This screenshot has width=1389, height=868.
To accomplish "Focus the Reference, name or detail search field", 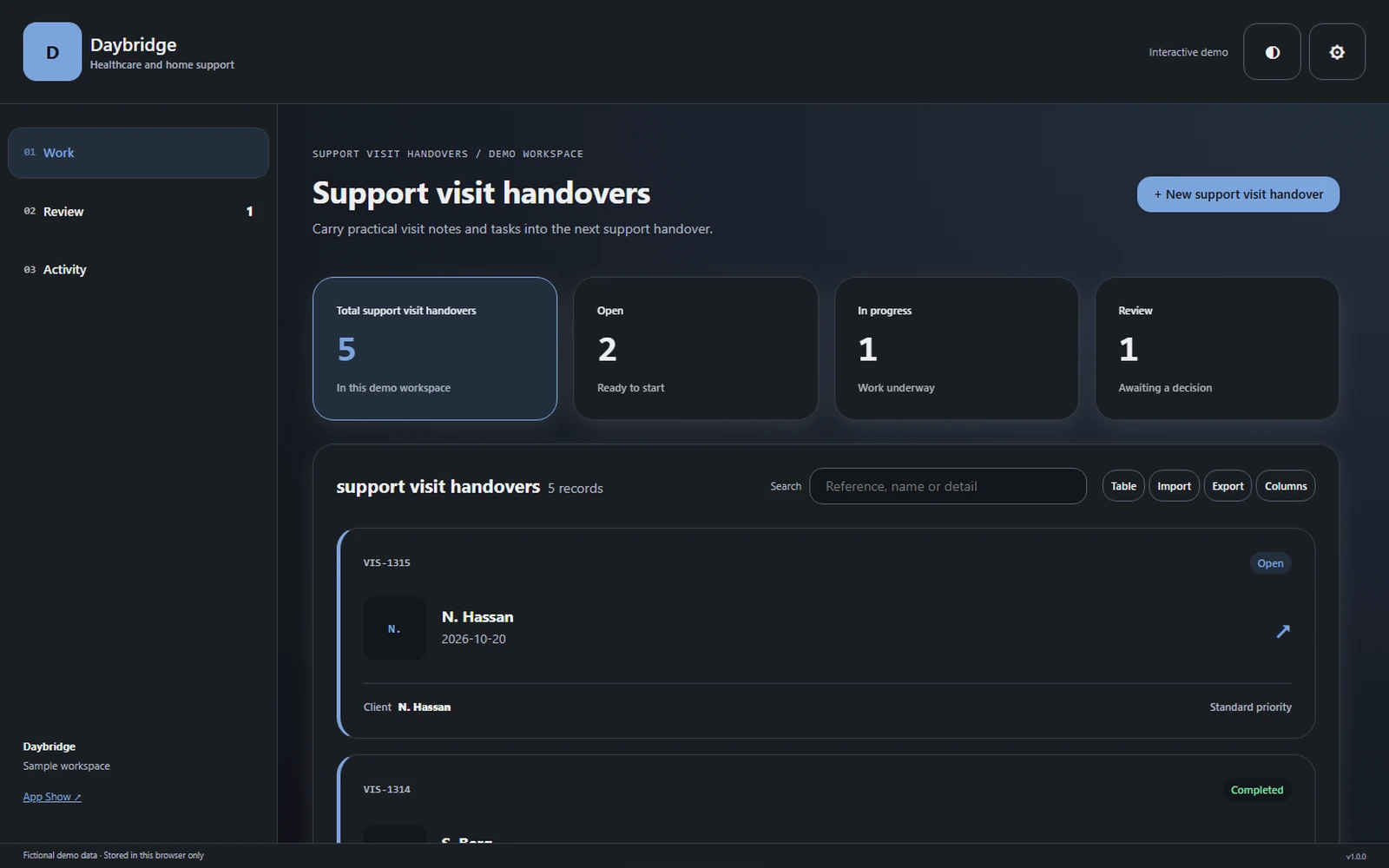I will tap(948, 486).
